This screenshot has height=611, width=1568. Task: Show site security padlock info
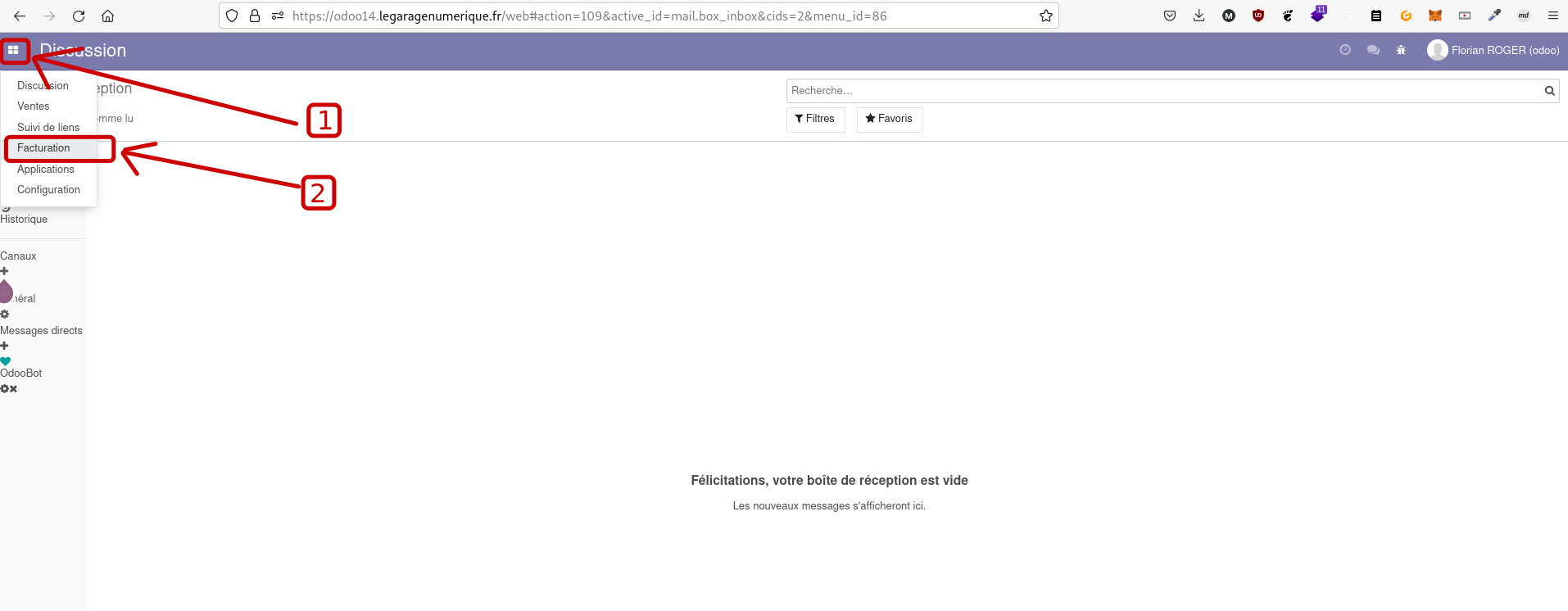255,16
